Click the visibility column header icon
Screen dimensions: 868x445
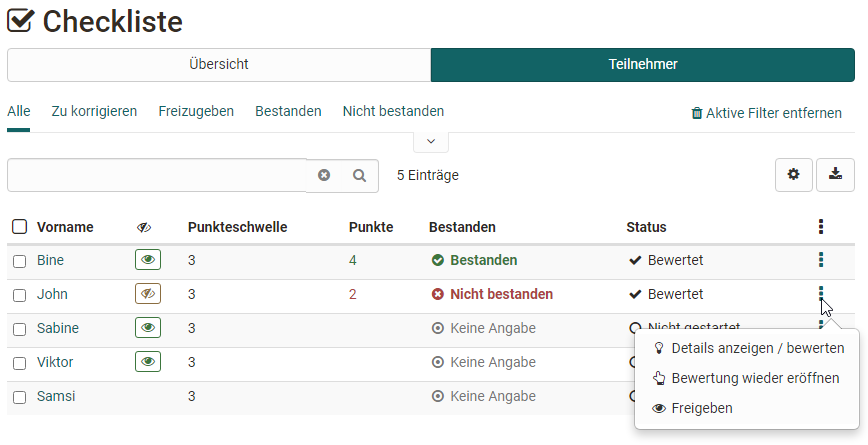pos(144,227)
